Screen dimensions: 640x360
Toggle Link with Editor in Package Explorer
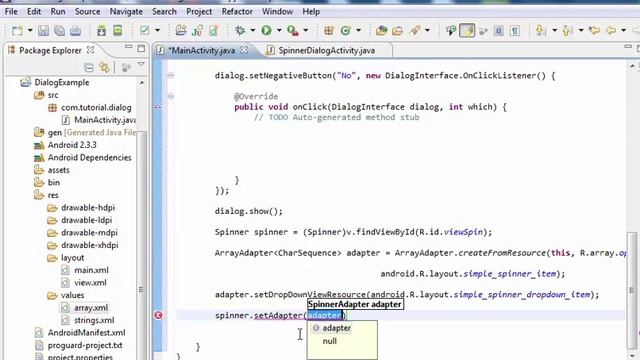coord(104,67)
